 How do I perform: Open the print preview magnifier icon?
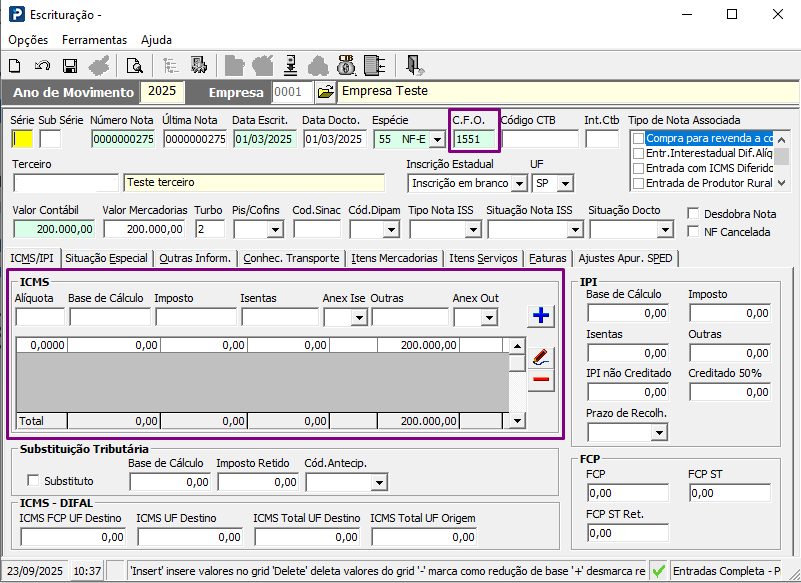click(134, 66)
